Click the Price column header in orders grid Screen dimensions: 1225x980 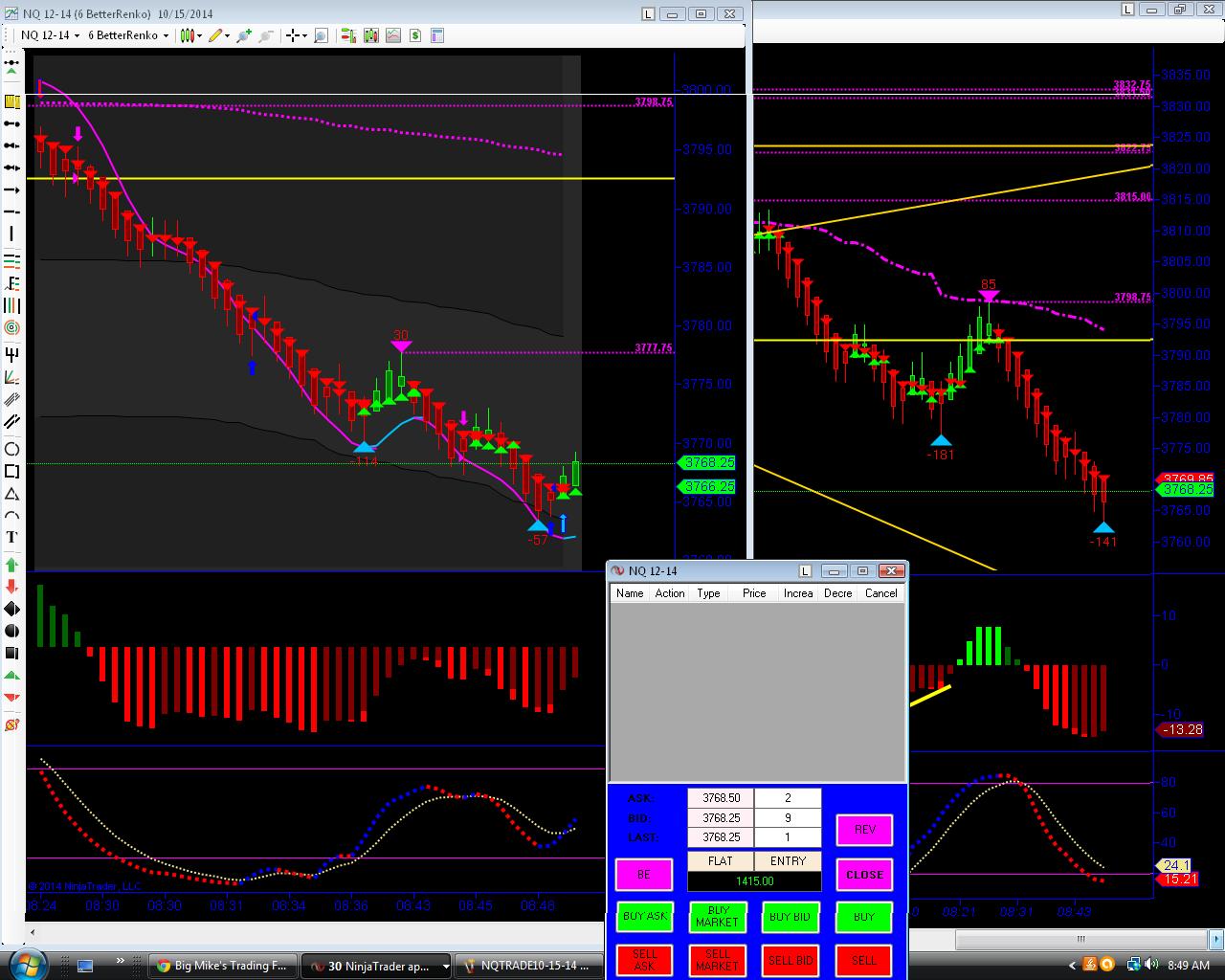coord(754,593)
